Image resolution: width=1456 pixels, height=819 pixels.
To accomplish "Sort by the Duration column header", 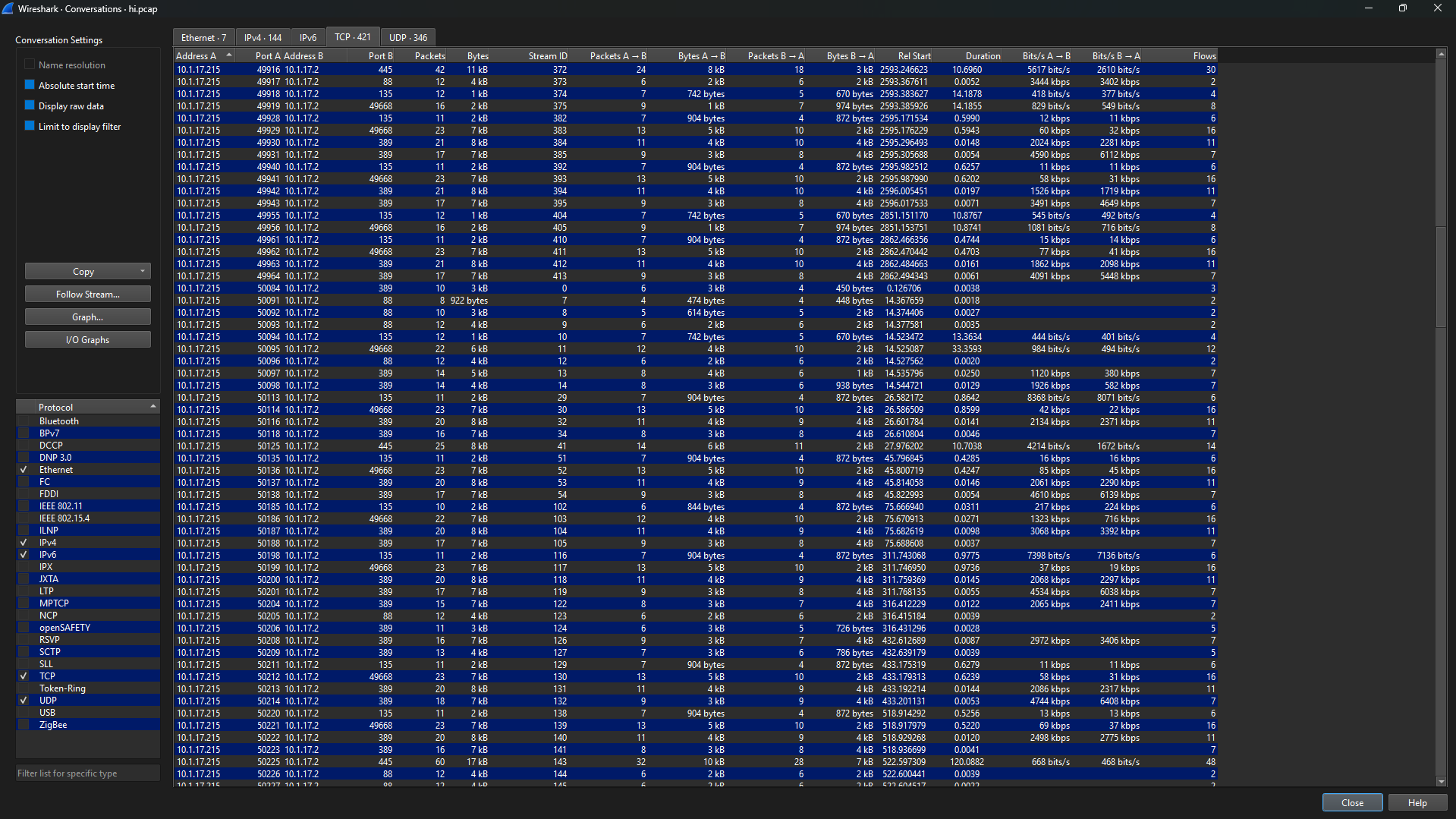I will 968,55.
